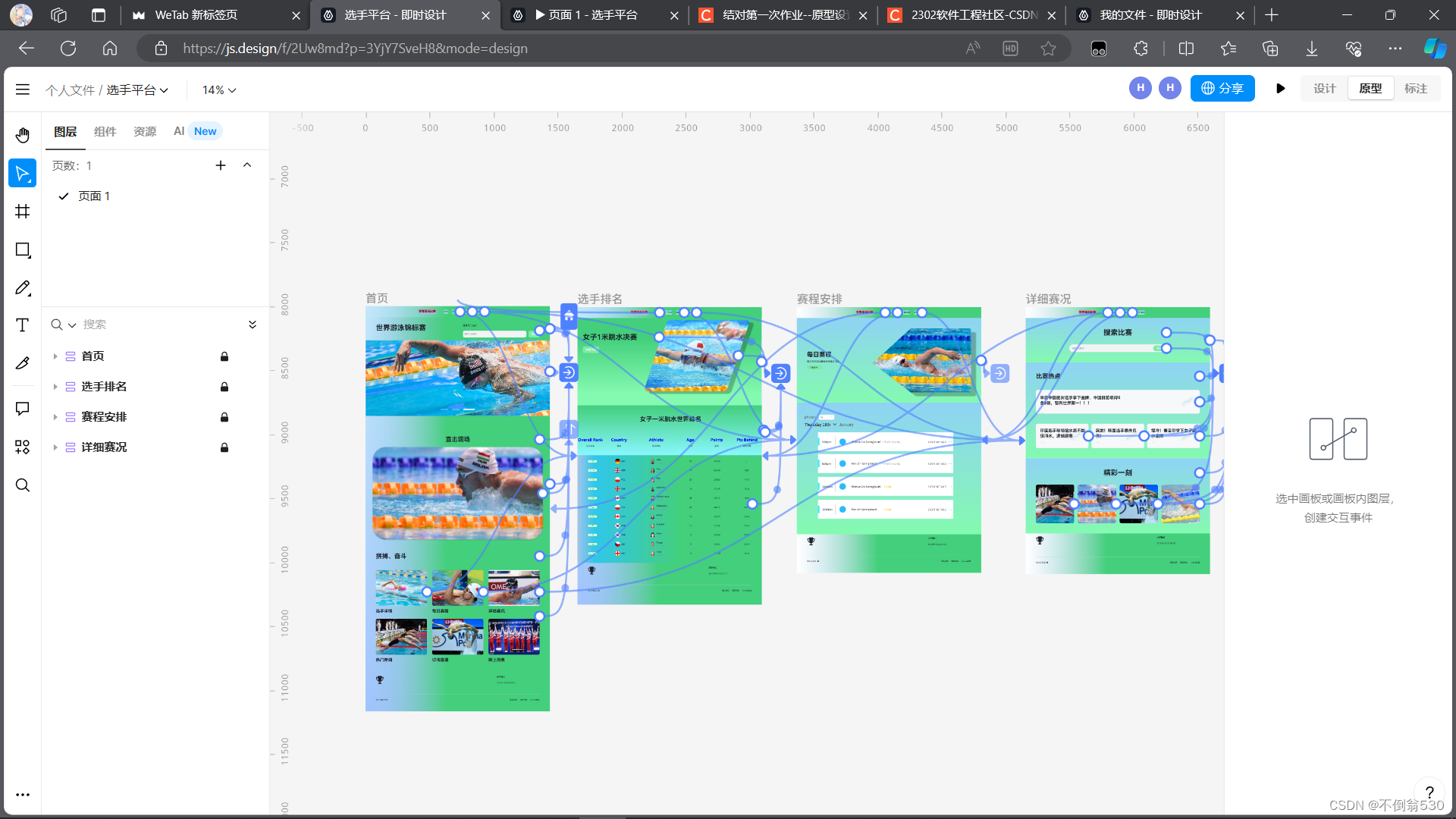Switch to the 组件 tab
This screenshot has height=819, width=1456.
point(105,131)
